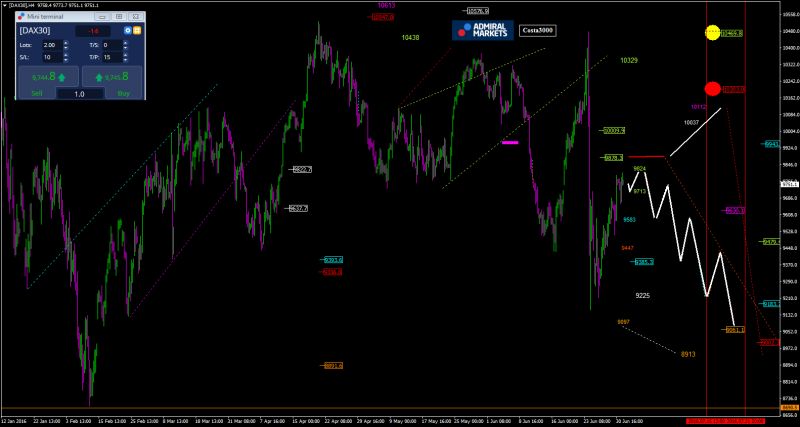Click the Costa3000 label box
Screen dimensions: 800x427
pyautogui.click(x=537, y=31)
